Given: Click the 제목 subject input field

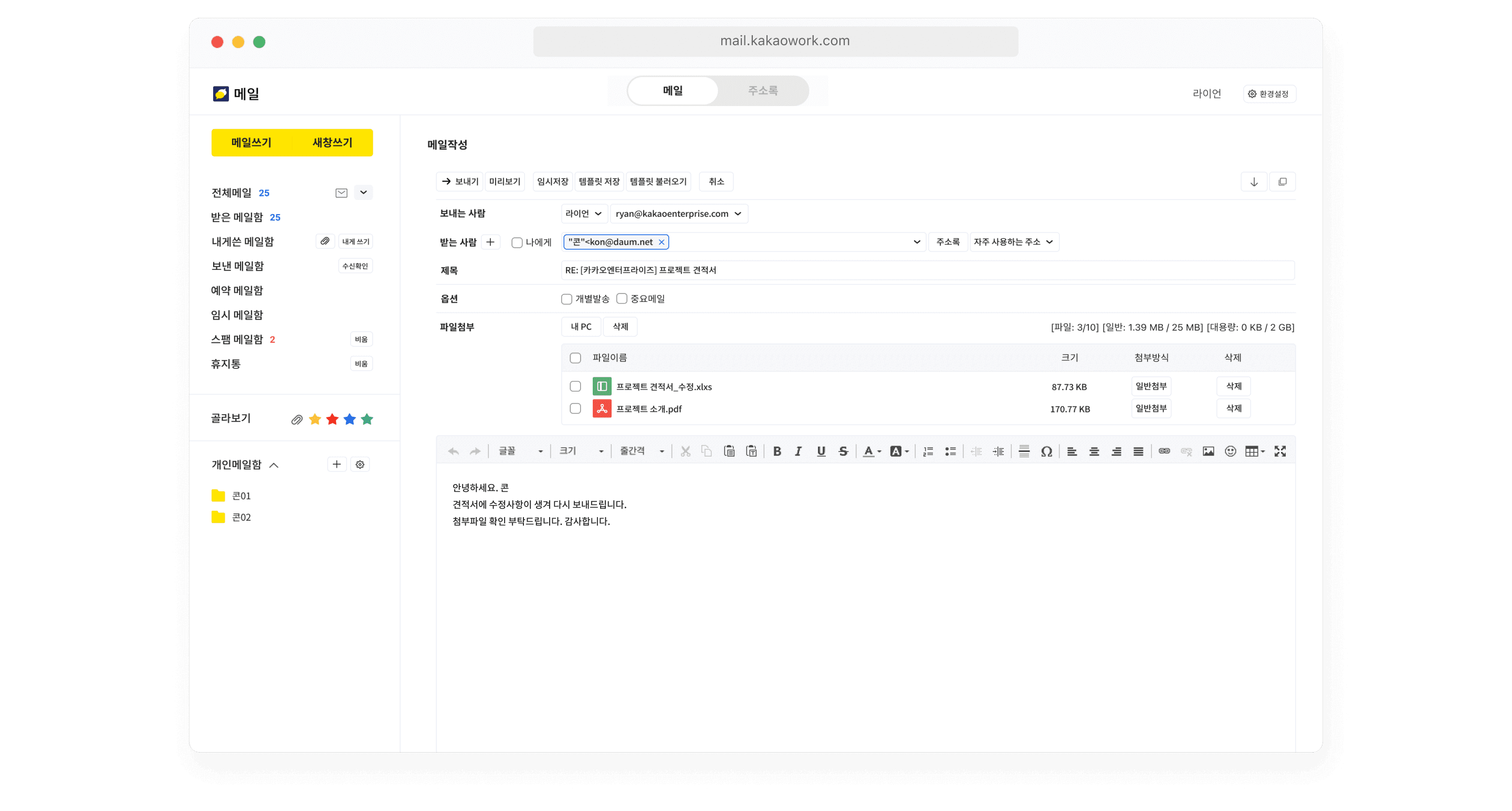Looking at the screenshot, I should point(927,270).
